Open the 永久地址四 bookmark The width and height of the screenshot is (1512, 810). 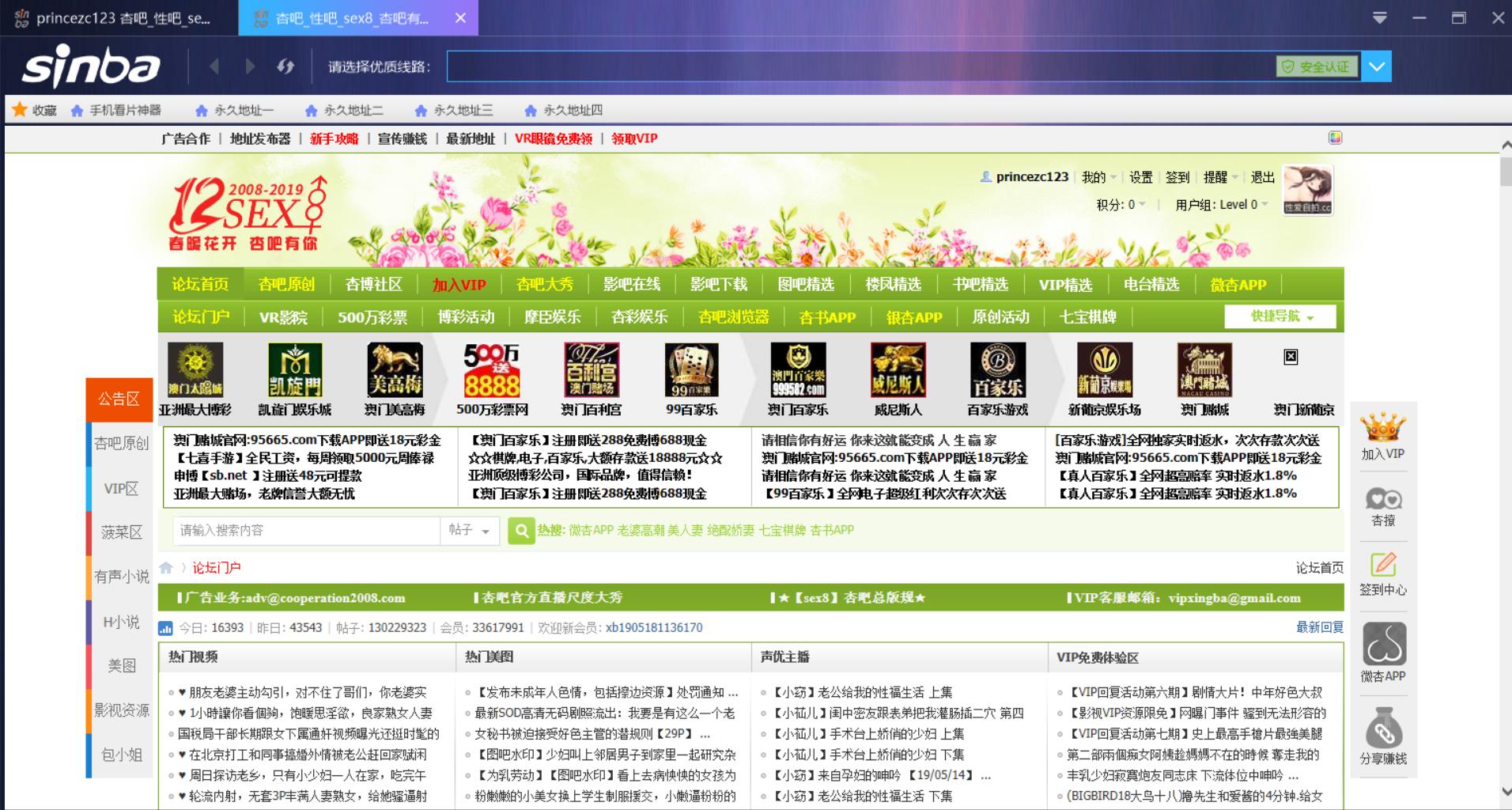tap(564, 110)
